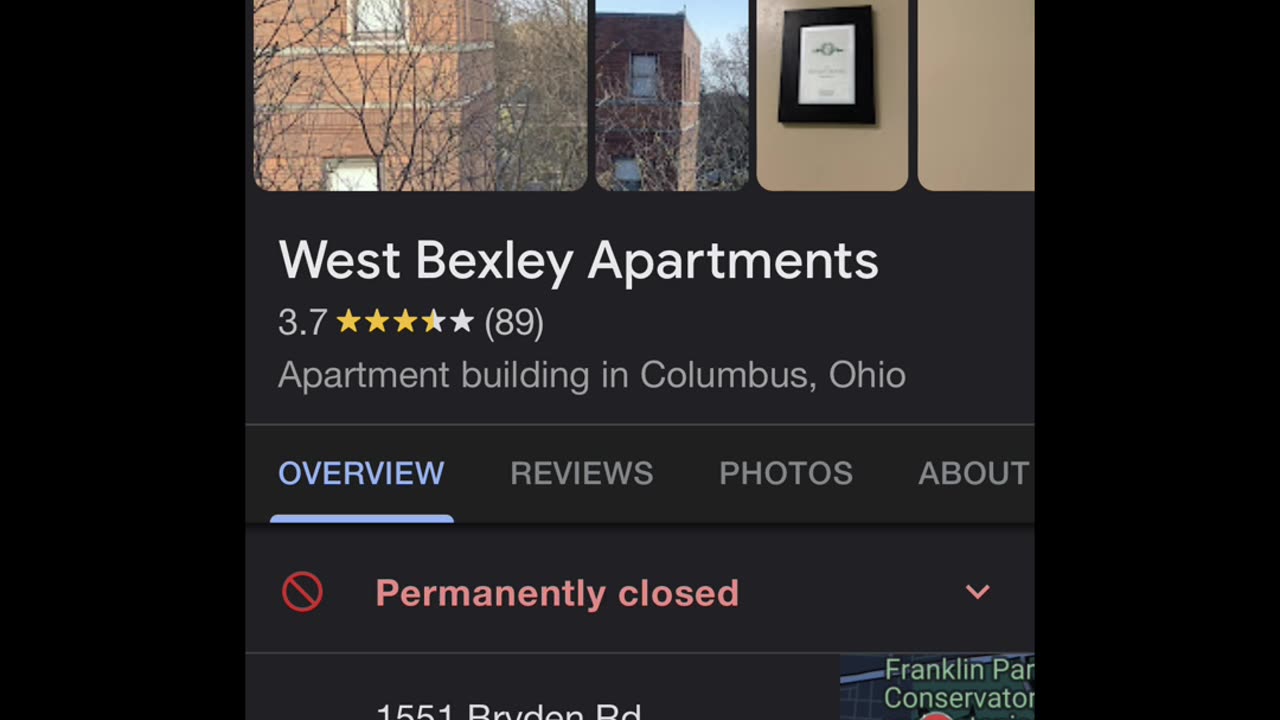The height and width of the screenshot is (720, 1280).
Task: Open the large brick building photo
Action: coord(420,95)
